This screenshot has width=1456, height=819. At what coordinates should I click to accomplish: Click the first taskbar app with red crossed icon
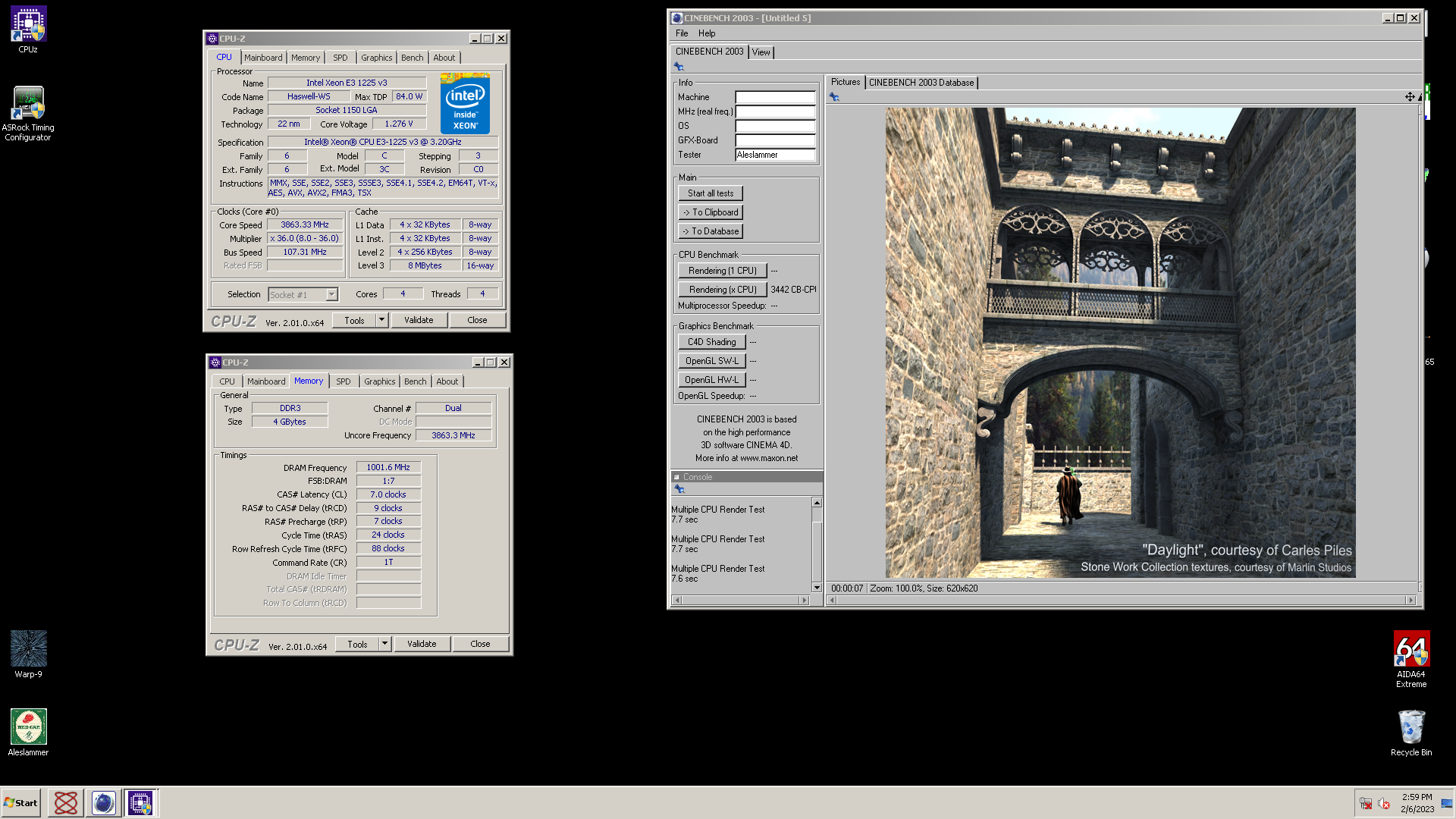pos(66,802)
